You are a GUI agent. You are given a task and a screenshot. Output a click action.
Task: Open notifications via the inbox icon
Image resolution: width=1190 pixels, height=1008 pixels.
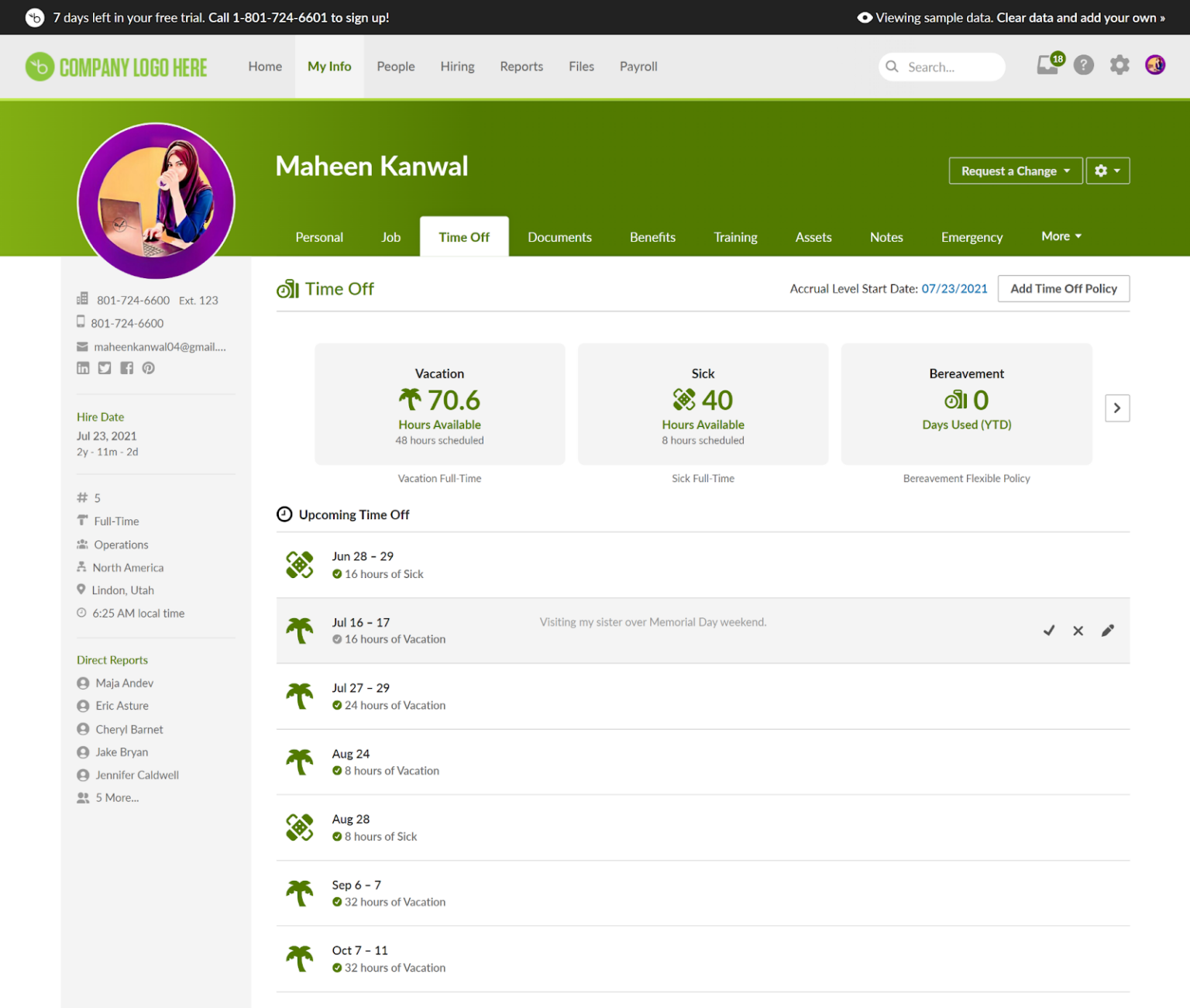[1047, 66]
